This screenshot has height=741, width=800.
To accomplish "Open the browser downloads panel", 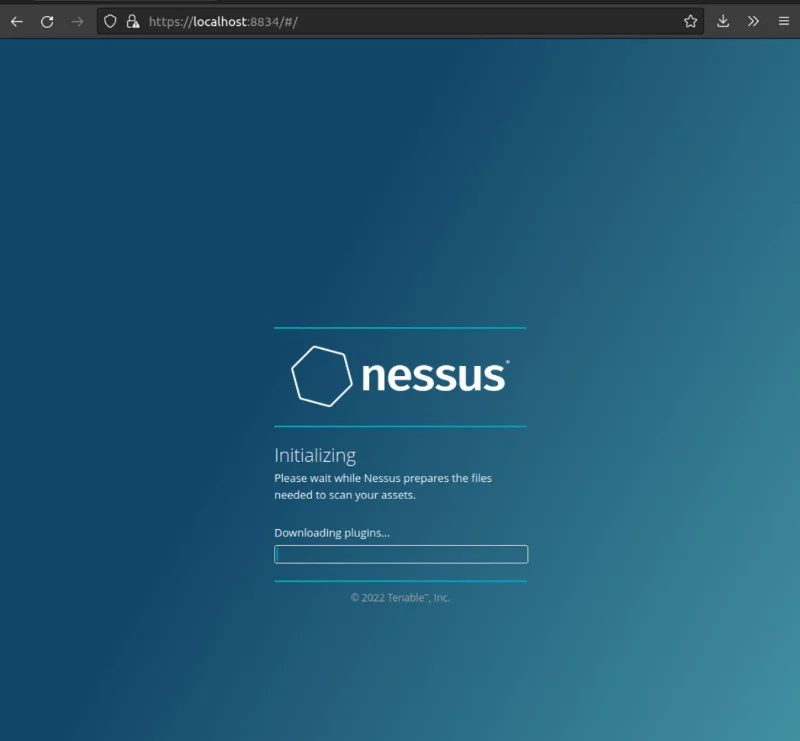I will pos(723,21).
